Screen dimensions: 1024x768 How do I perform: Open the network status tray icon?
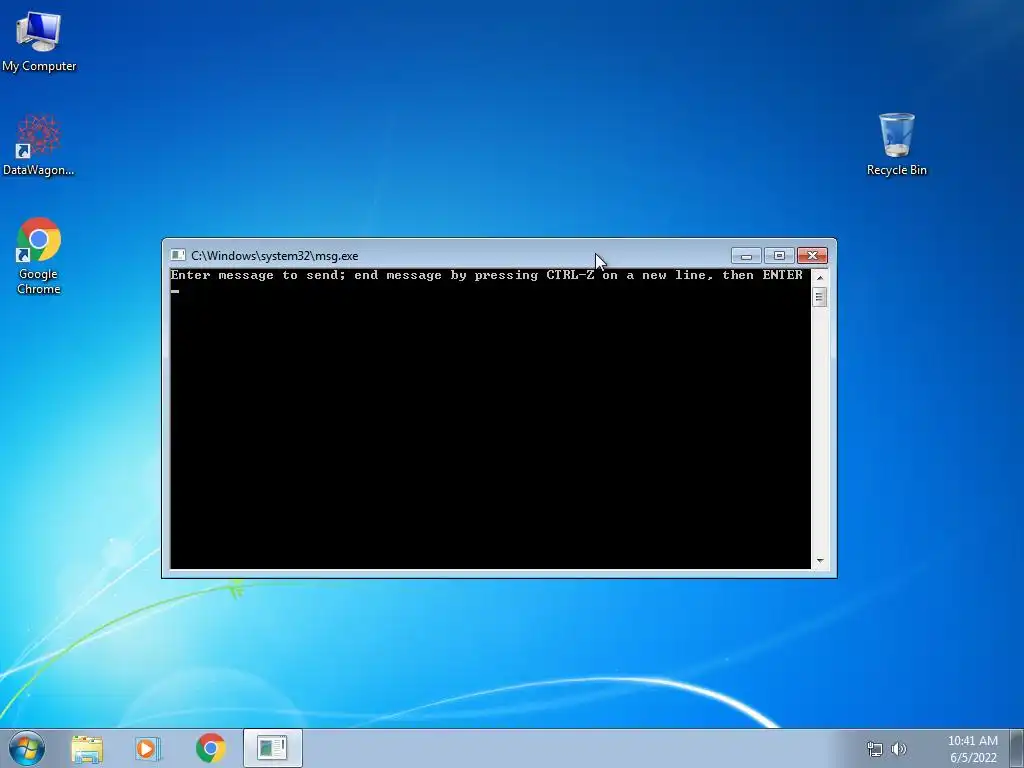click(x=874, y=749)
